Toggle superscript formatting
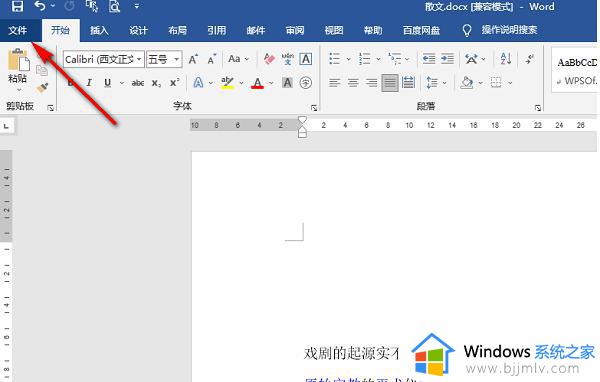Viewport: 600px width, 382px height. click(174, 83)
